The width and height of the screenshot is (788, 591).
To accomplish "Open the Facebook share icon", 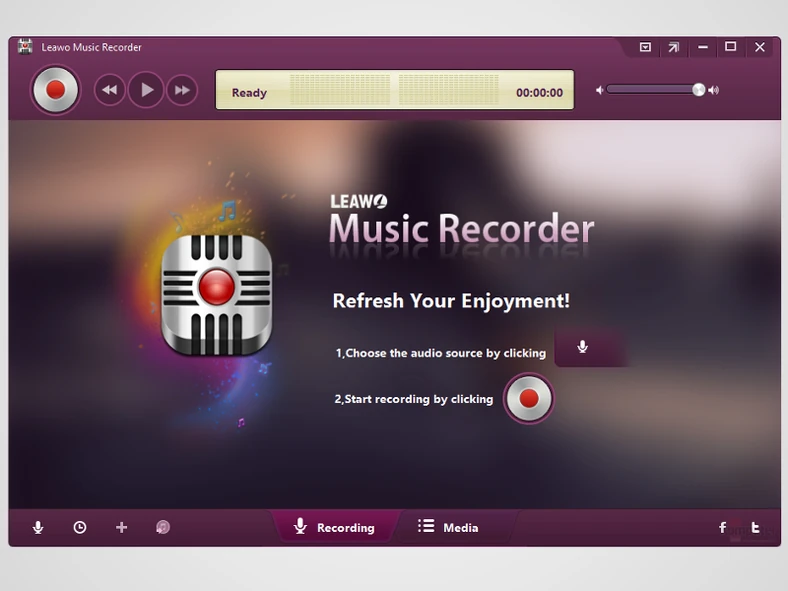I will pyautogui.click(x=722, y=527).
